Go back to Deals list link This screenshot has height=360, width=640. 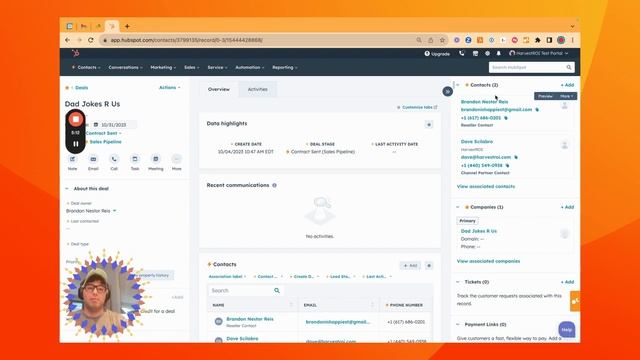[x=81, y=88]
